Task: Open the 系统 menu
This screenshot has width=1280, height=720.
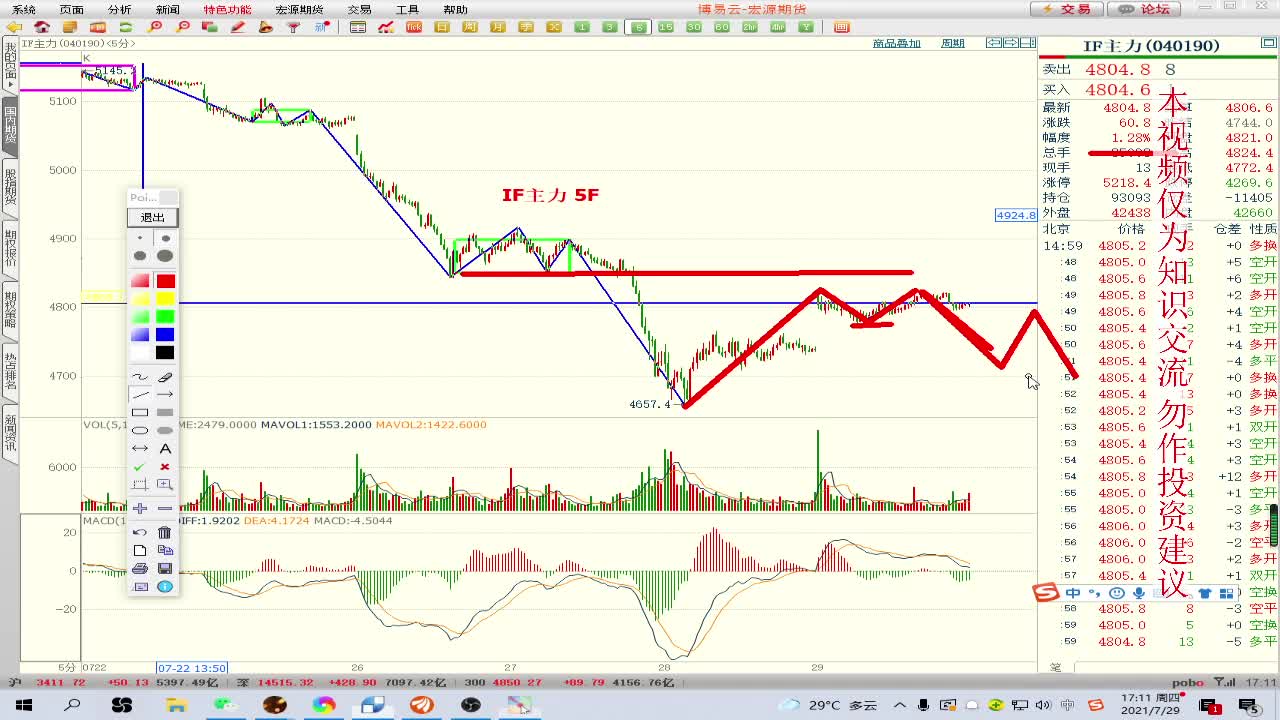Action: tap(24, 10)
